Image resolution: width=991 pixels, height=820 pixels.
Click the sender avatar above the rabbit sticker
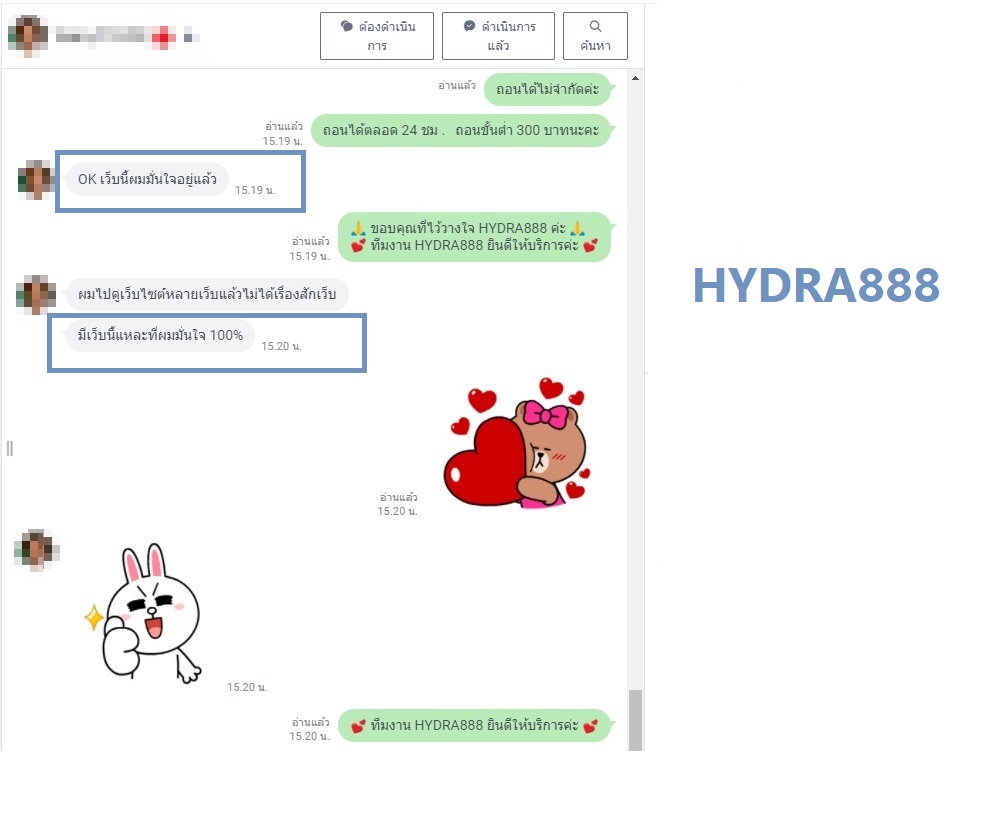(36, 550)
